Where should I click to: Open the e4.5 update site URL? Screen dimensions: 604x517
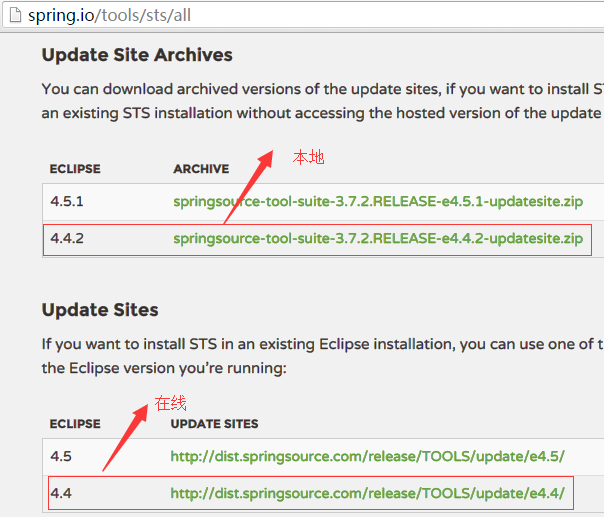[367, 457]
